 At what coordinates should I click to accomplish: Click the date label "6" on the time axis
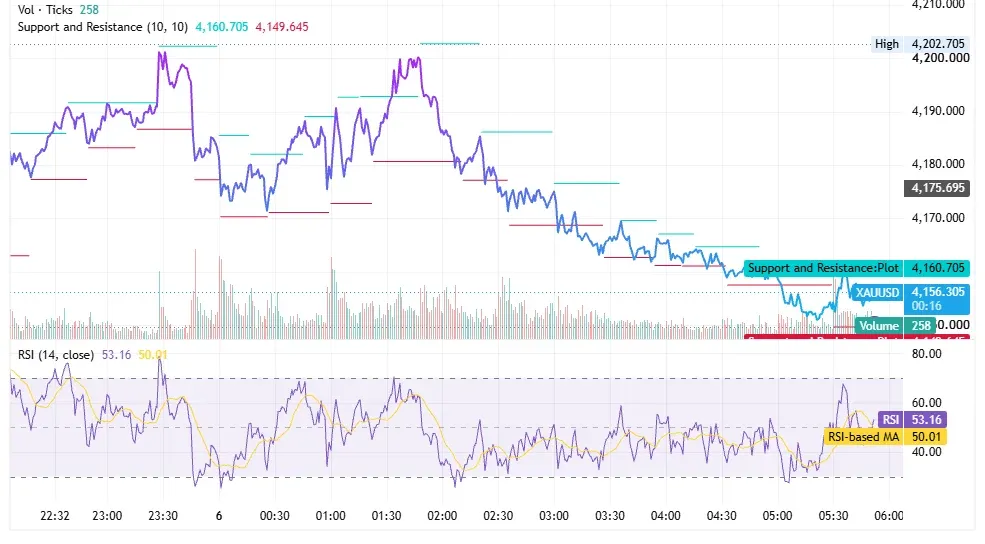219,516
